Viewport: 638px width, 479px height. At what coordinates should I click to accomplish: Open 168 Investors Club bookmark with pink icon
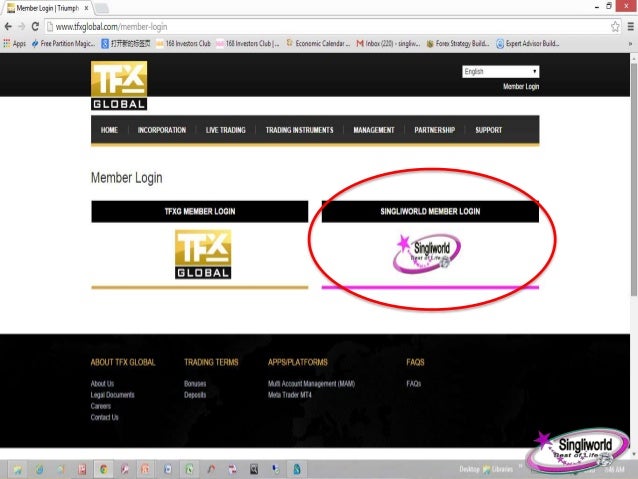click(248, 43)
